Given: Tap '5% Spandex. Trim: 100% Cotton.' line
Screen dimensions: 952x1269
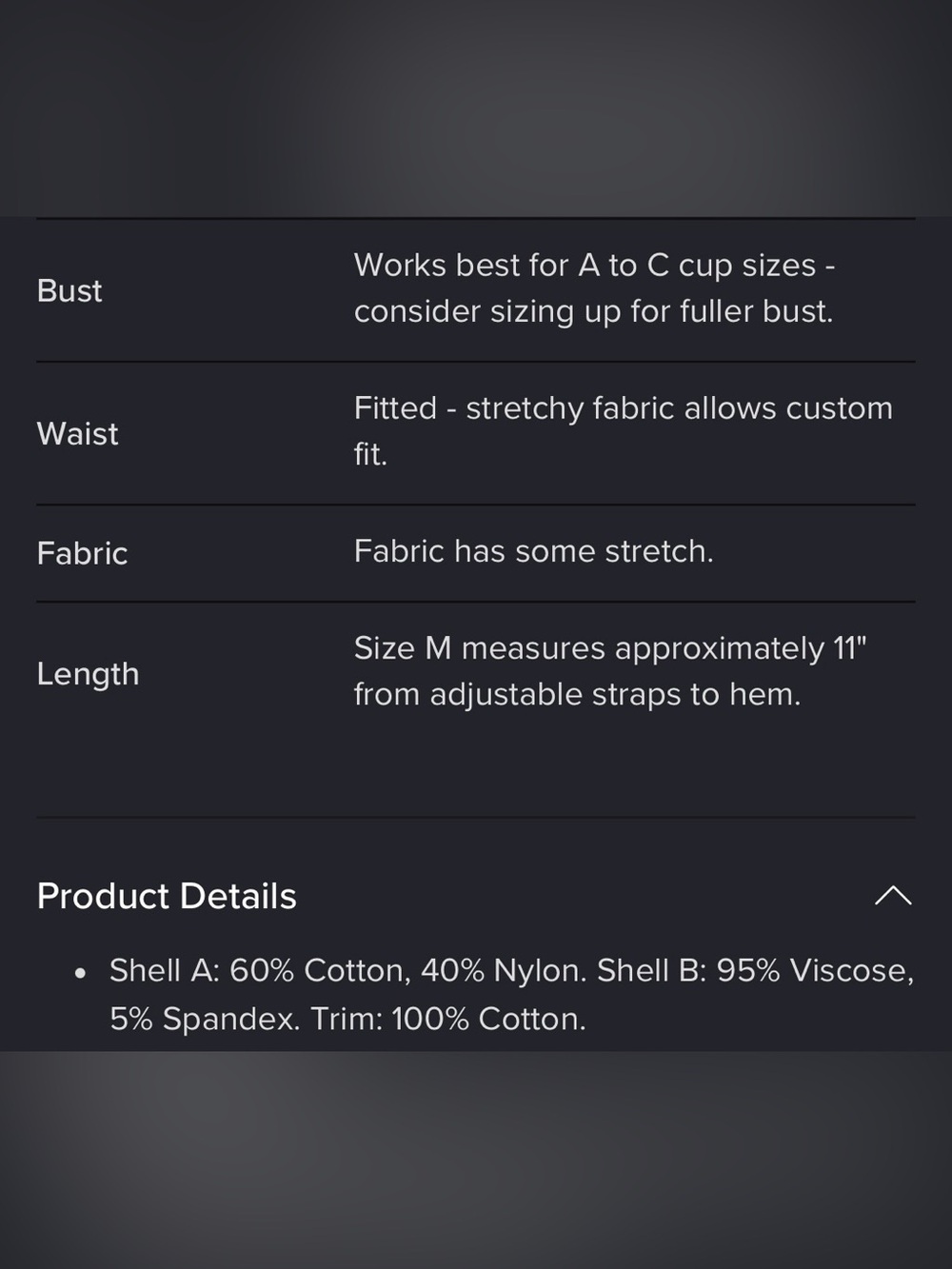Looking at the screenshot, I should 347,1019.
